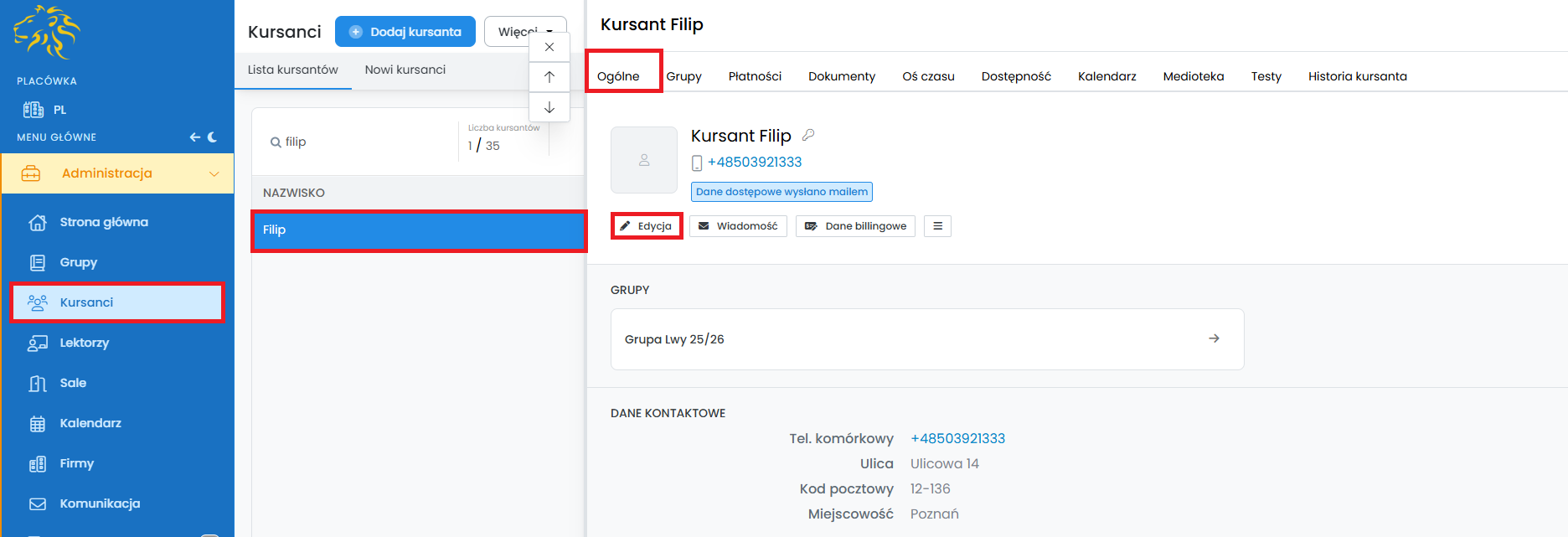Collapse sidebar with left arrow icon
The image size is (1568, 537).
coord(194,137)
